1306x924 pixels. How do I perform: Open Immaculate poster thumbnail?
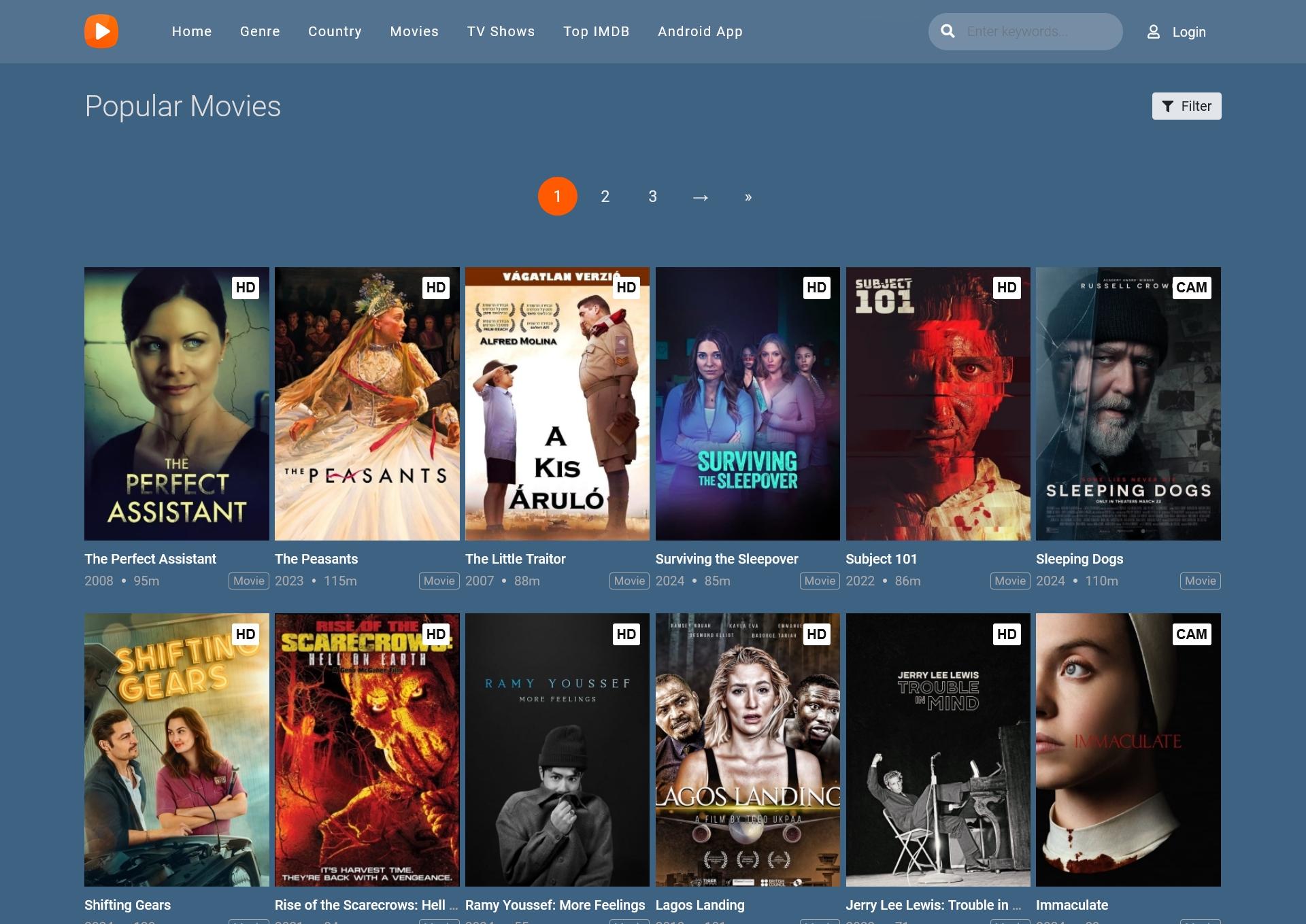(x=1128, y=750)
